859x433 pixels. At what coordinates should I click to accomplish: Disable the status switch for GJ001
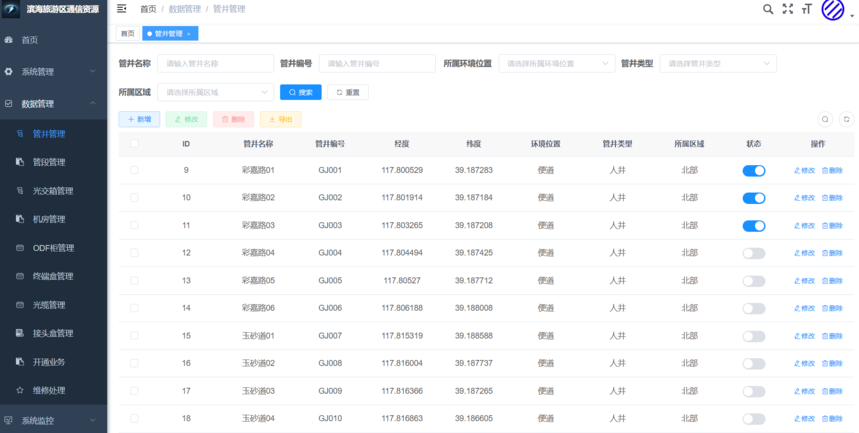click(x=754, y=171)
